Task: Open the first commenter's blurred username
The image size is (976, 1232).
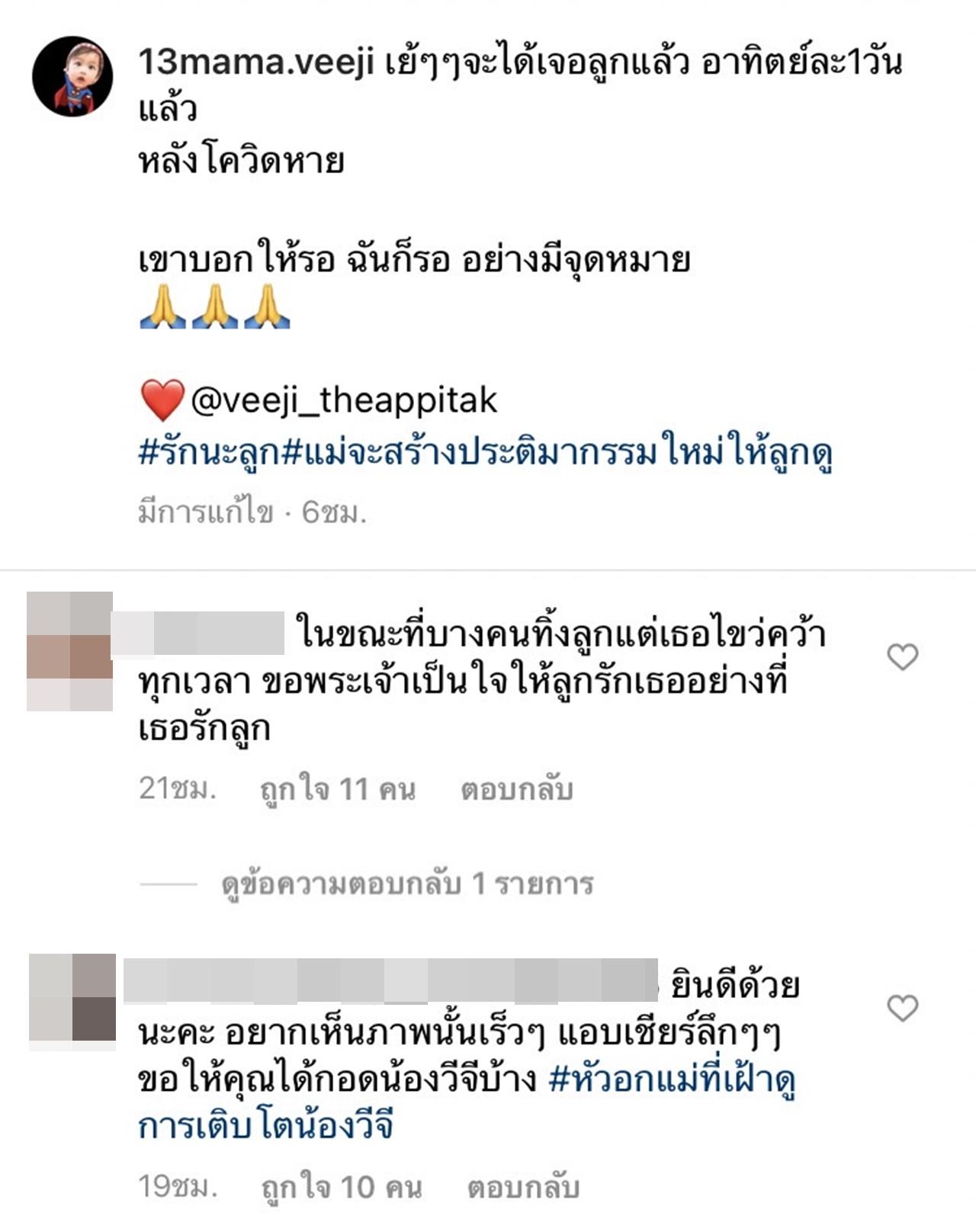Action: [198, 633]
